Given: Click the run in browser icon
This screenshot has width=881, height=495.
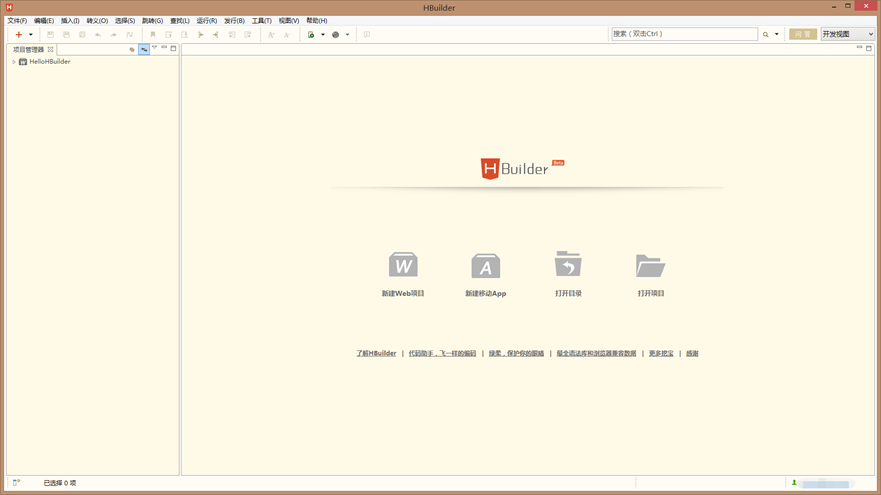Looking at the screenshot, I should [311, 35].
